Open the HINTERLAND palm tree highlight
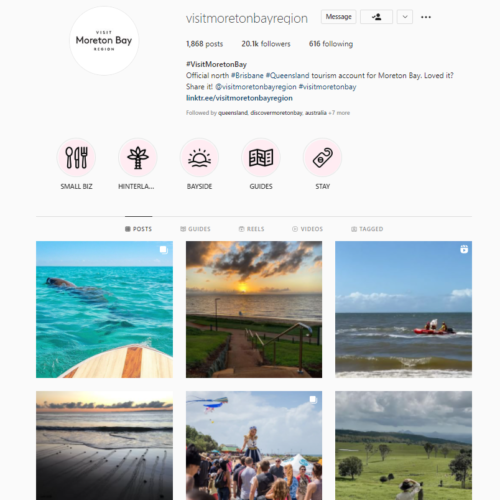The height and width of the screenshot is (500, 500). 138,158
